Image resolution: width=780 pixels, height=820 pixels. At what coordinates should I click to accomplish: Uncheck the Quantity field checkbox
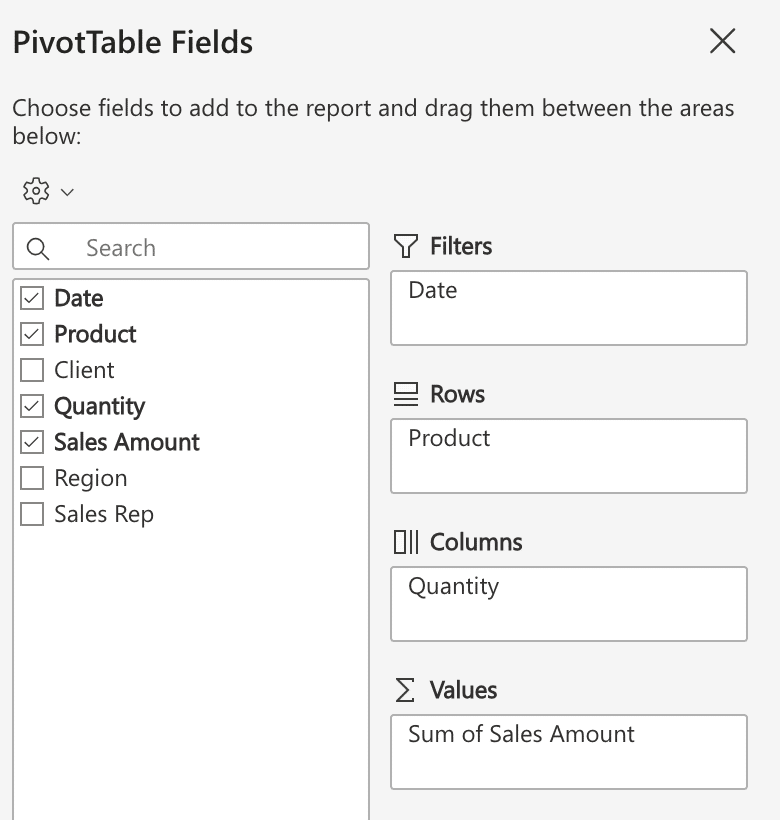point(32,406)
